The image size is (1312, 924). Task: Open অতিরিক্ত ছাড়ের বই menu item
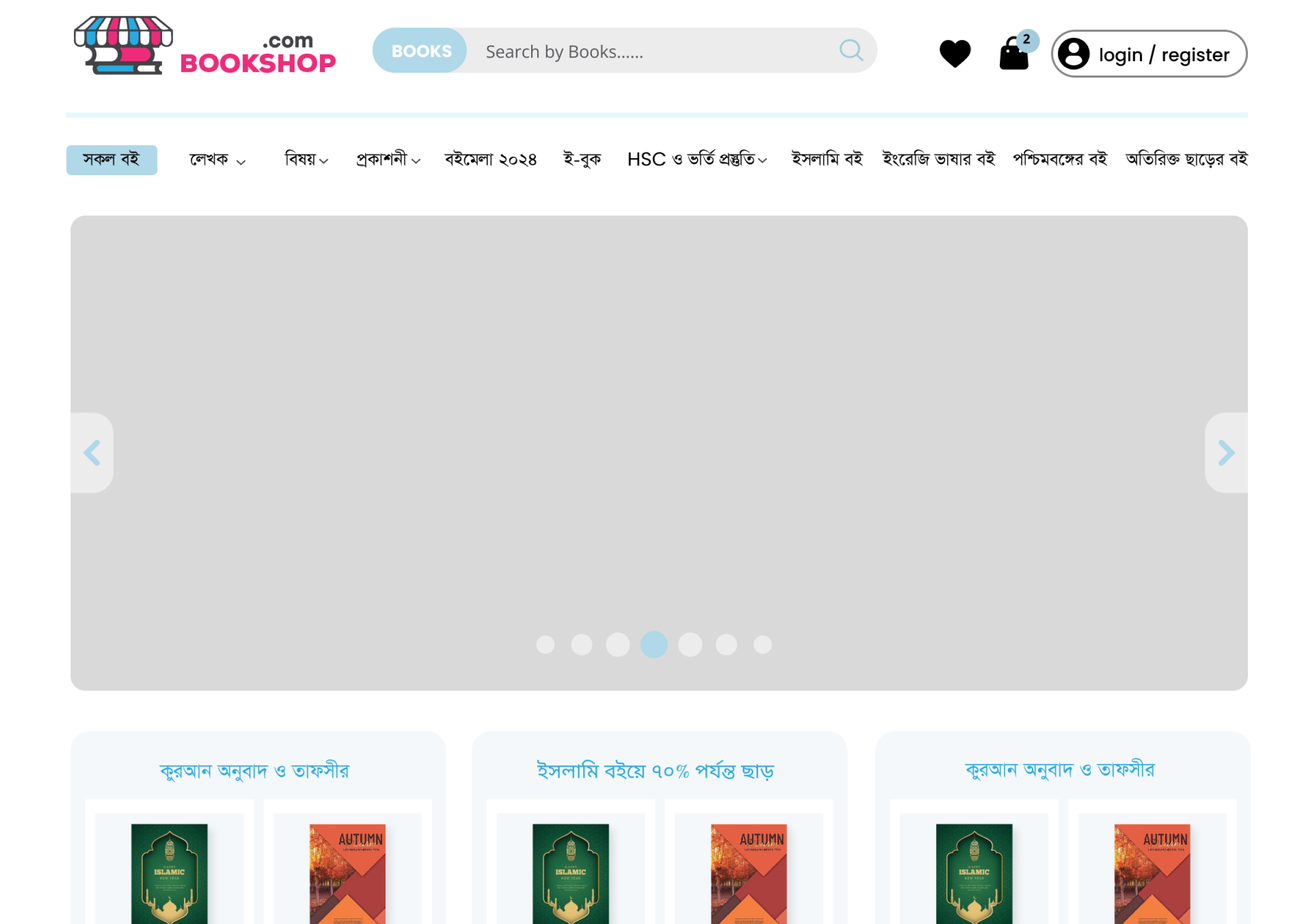point(1186,159)
